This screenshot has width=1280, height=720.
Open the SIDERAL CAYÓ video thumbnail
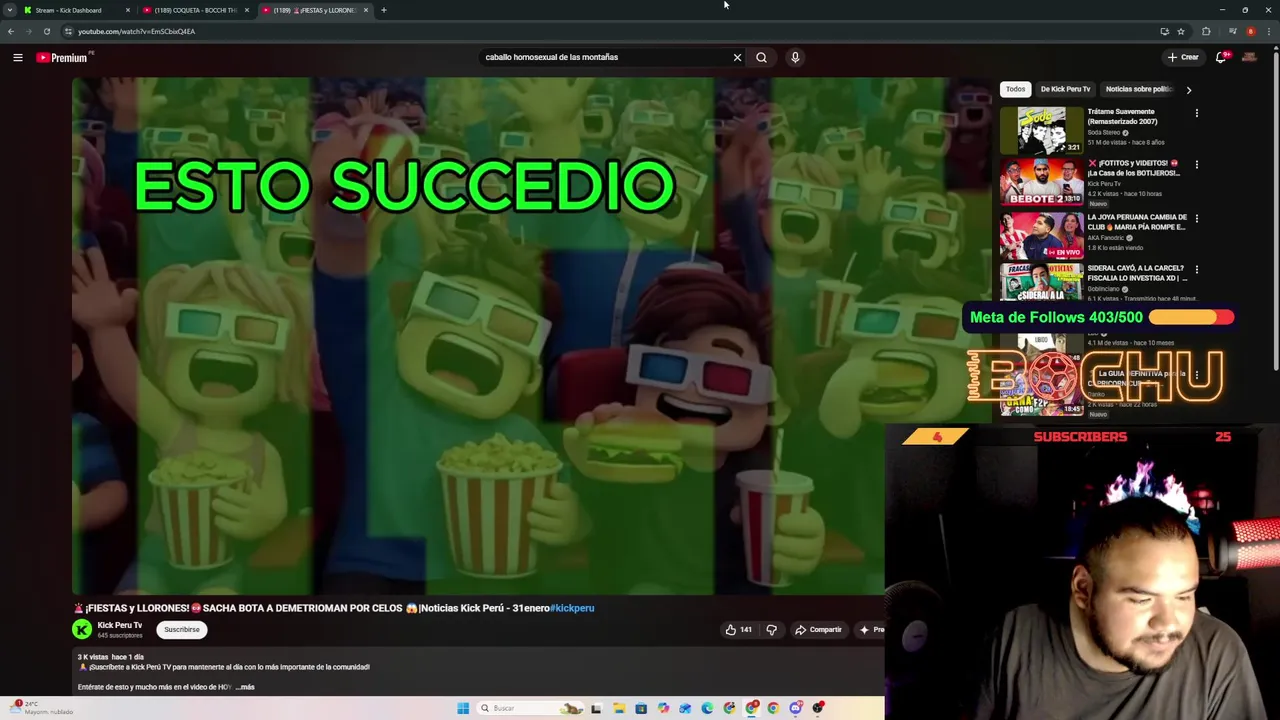tap(1041, 282)
